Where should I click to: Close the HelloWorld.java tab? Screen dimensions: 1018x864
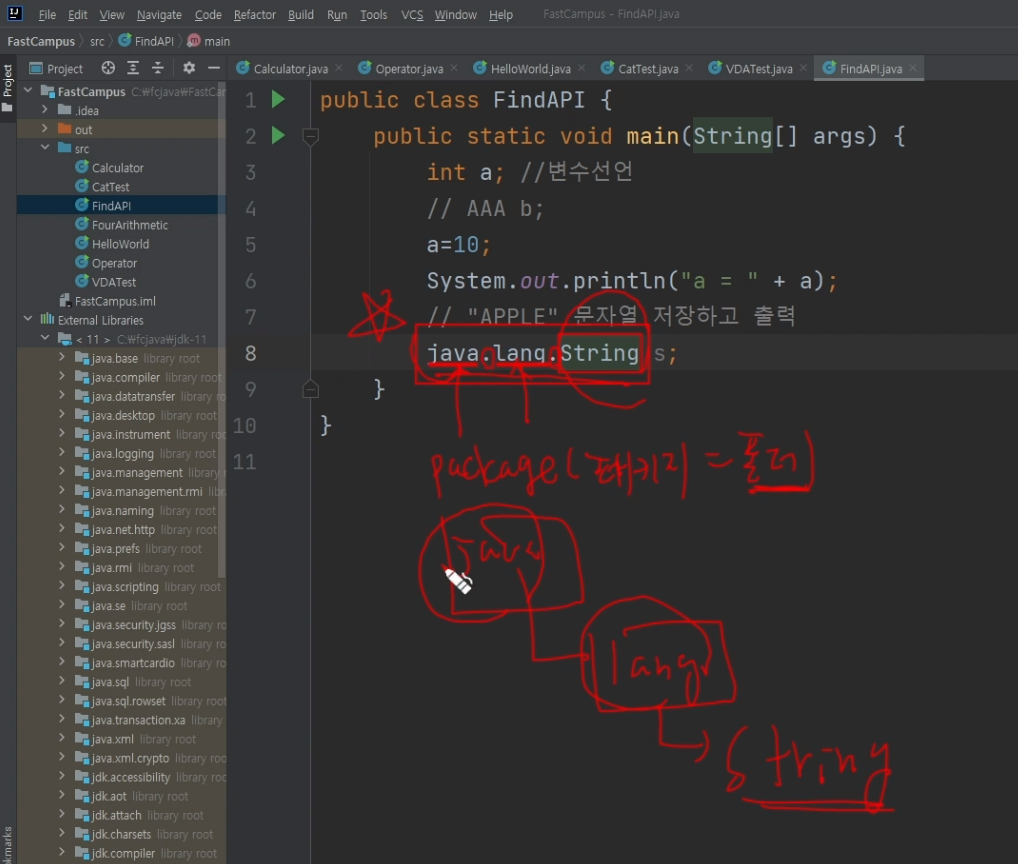pyautogui.click(x=582, y=68)
